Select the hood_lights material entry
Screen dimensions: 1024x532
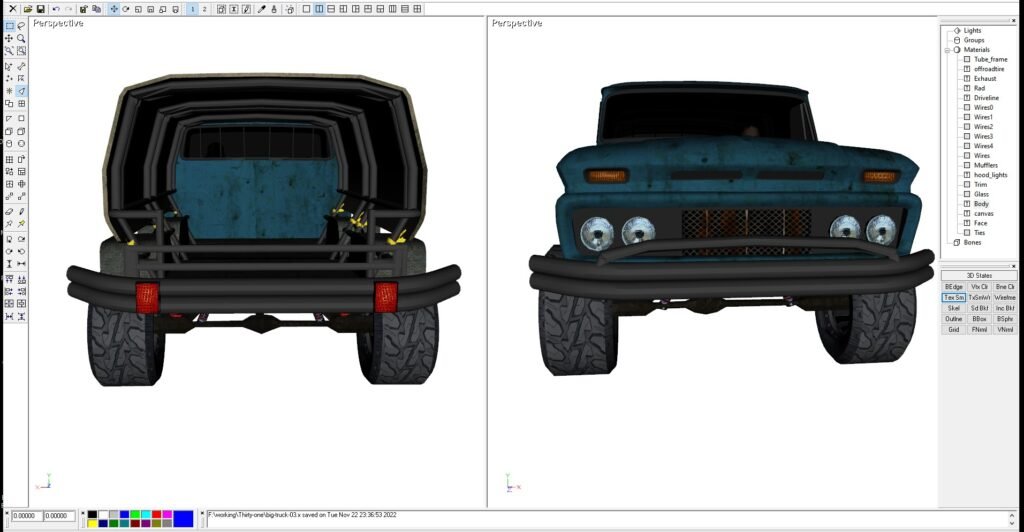tap(990, 175)
